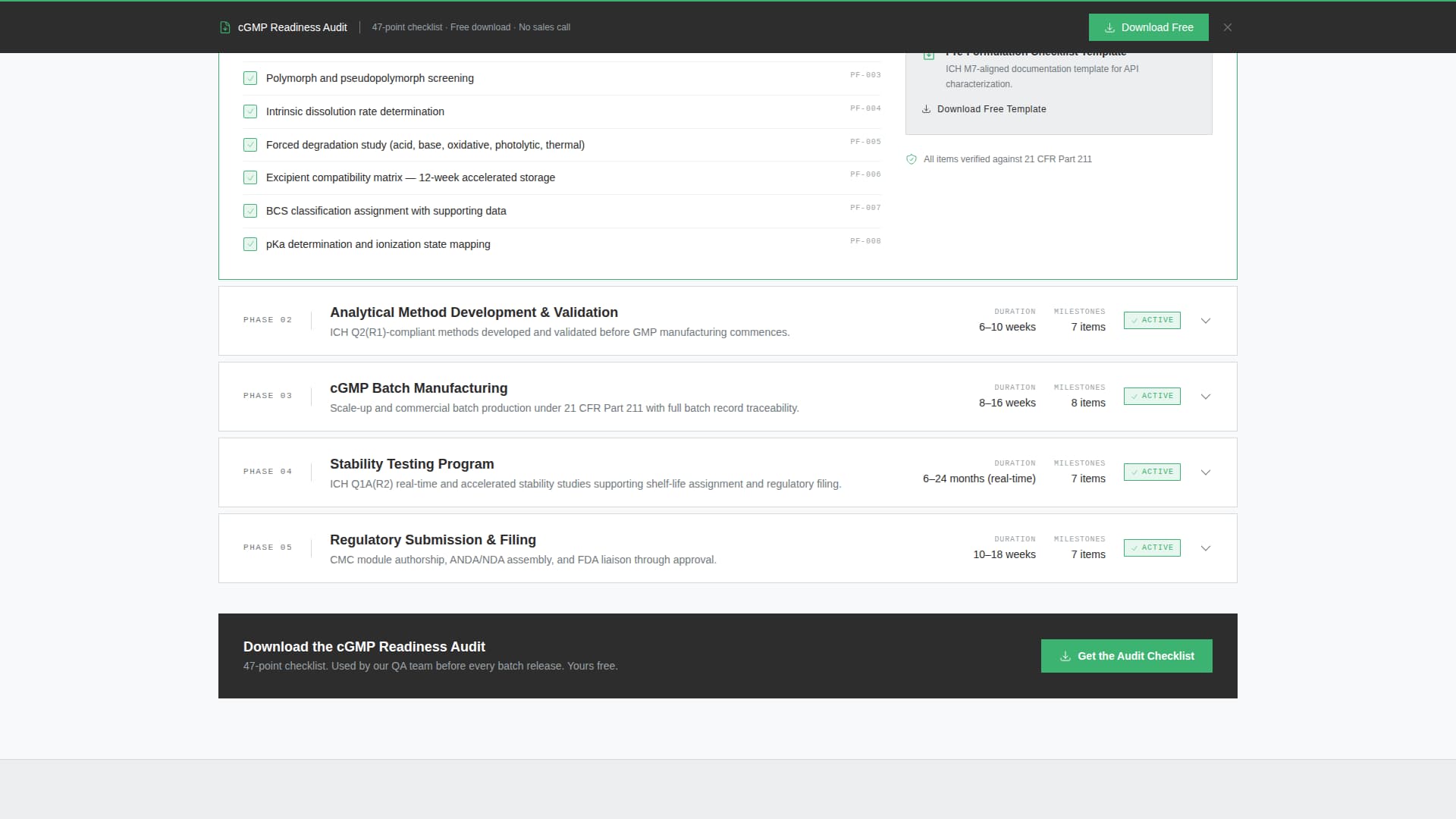Toggle the Forced degradation study checkbox
The height and width of the screenshot is (819, 1456).
(250, 145)
